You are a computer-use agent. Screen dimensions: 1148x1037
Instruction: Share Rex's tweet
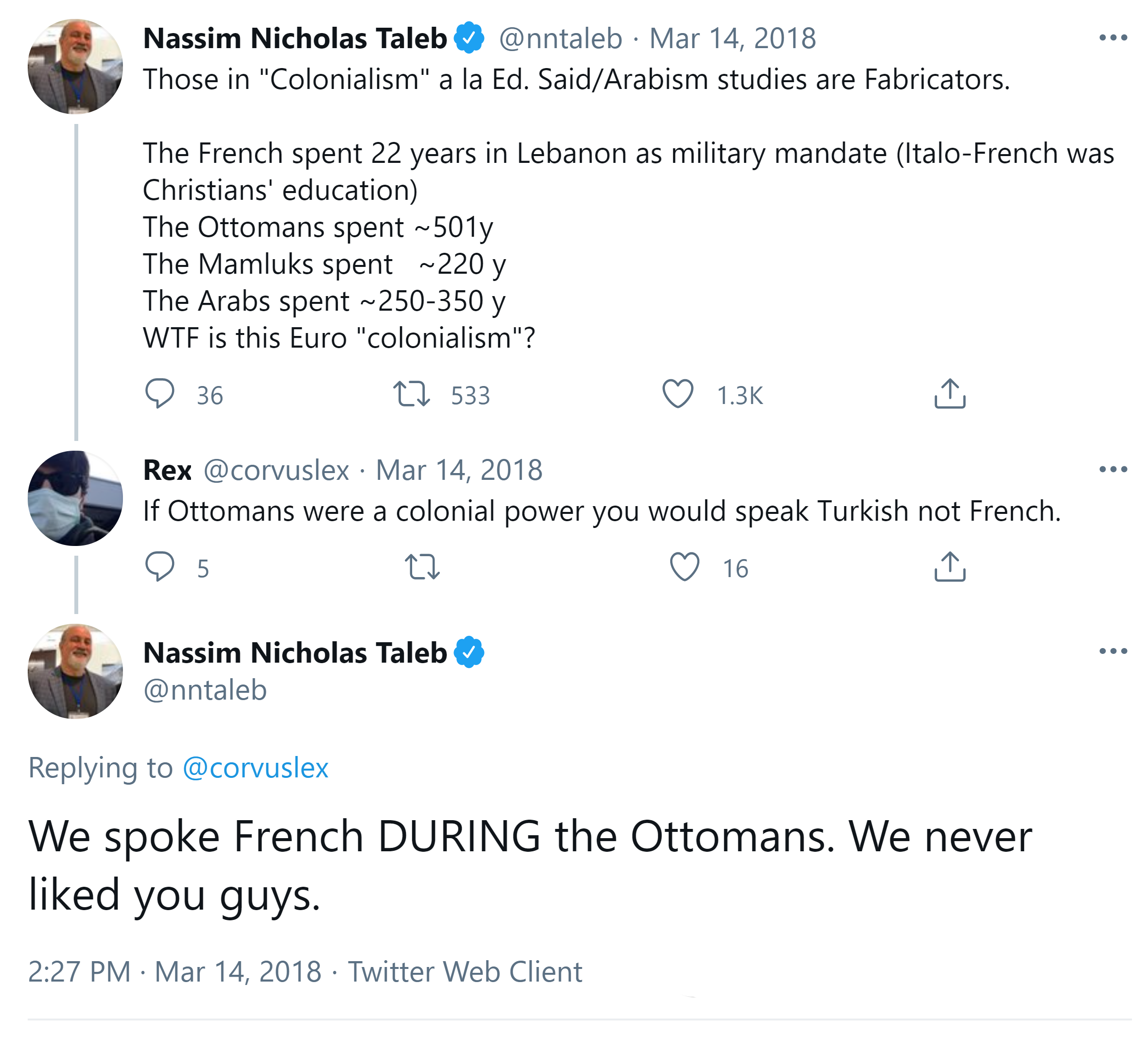point(950,566)
